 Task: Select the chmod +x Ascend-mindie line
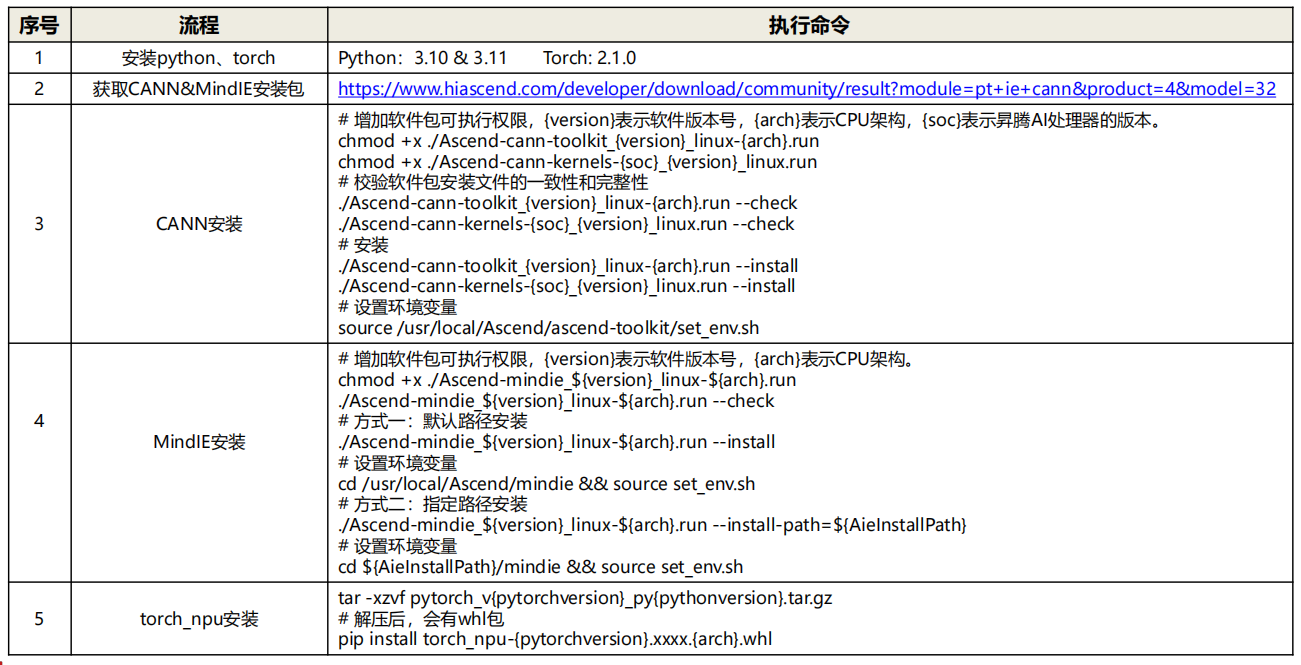tap(567, 380)
